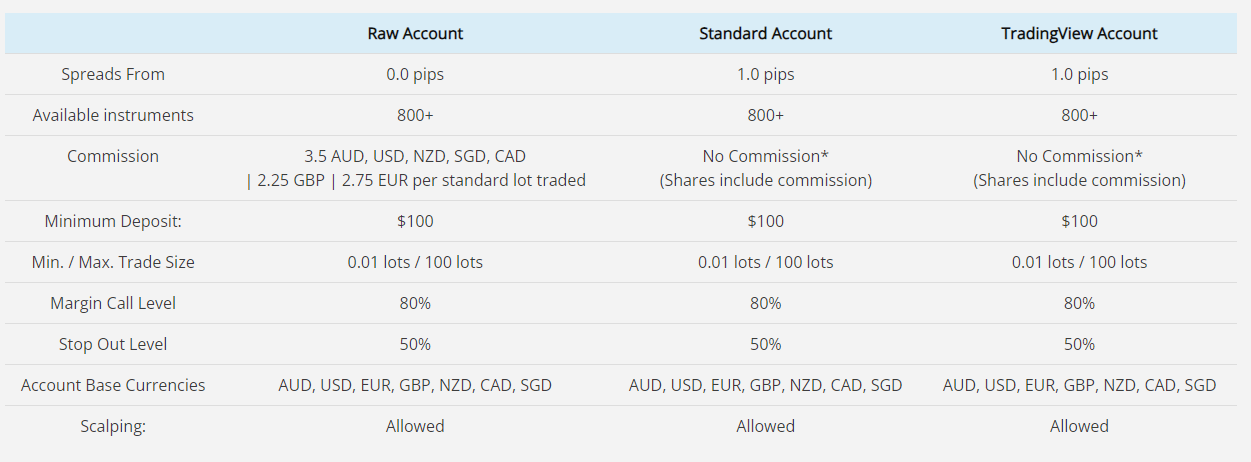
Task: Click the Spreads From row label
Action: click(113, 74)
